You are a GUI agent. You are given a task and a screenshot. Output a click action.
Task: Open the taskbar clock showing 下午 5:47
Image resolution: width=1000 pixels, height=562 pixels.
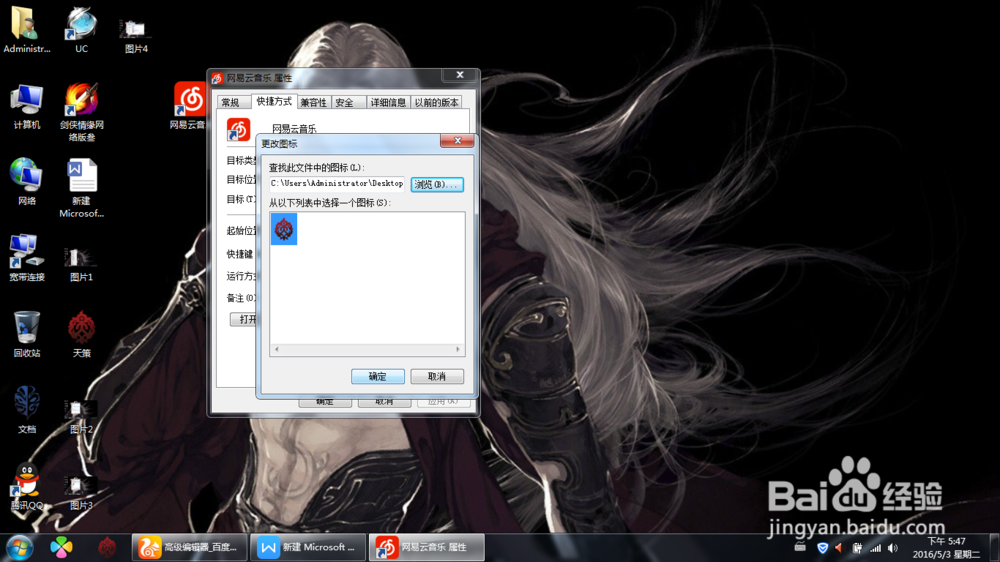[946, 547]
